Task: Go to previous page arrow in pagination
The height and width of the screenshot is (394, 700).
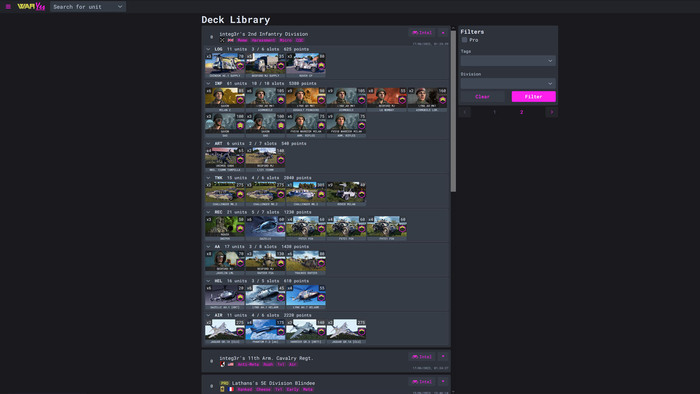Action: pyautogui.click(x=465, y=112)
